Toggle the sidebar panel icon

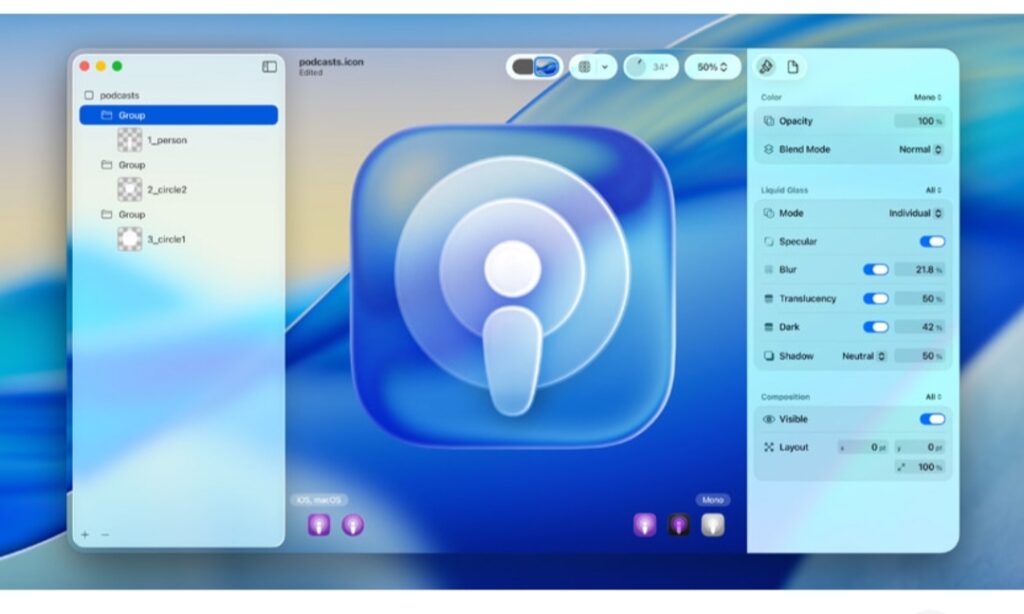click(x=269, y=67)
